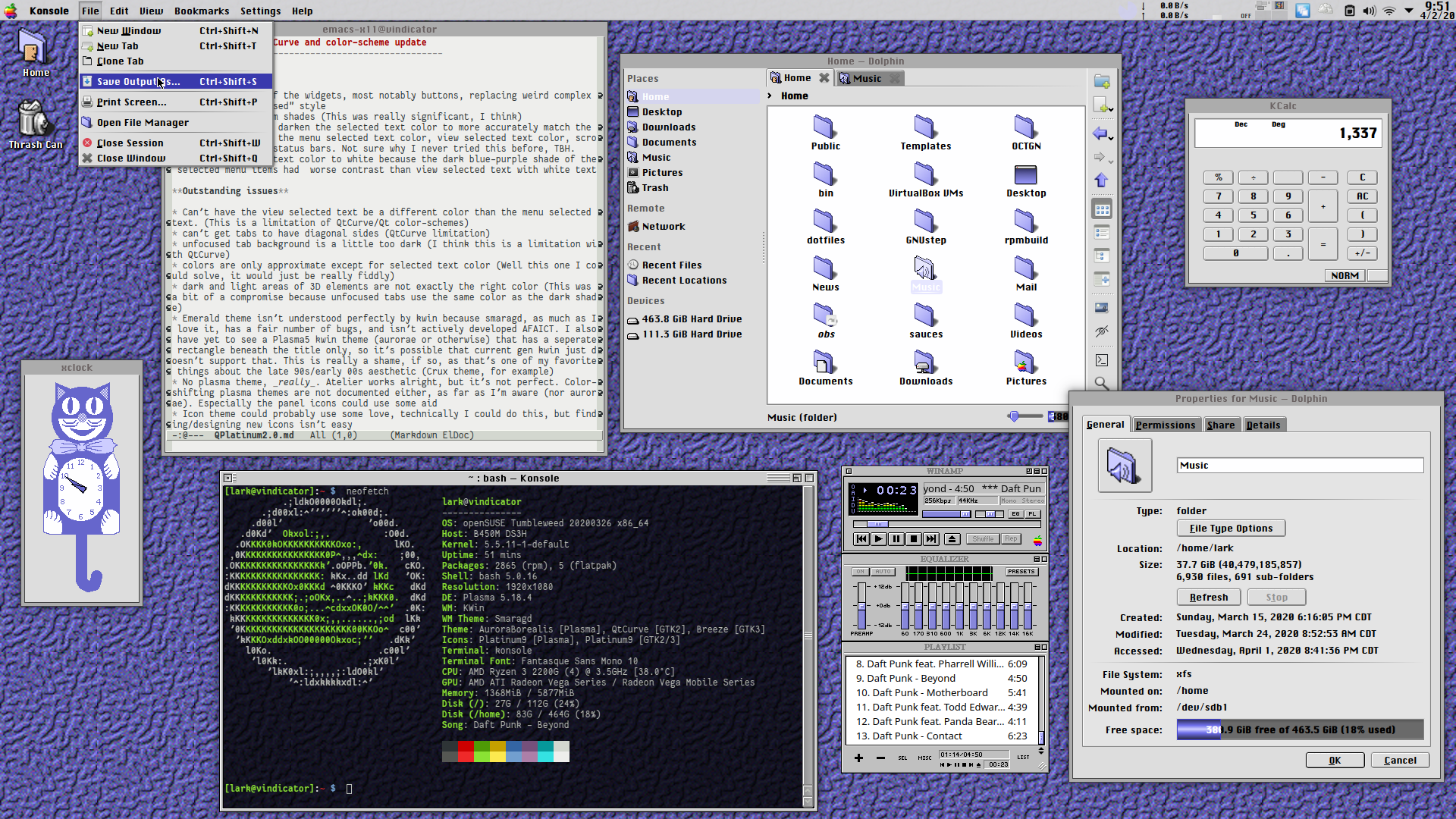Viewport: 1456px width, 819px height.
Task: Click the playlist add (+) button
Action: pyautogui.click(x=858, y=758)
